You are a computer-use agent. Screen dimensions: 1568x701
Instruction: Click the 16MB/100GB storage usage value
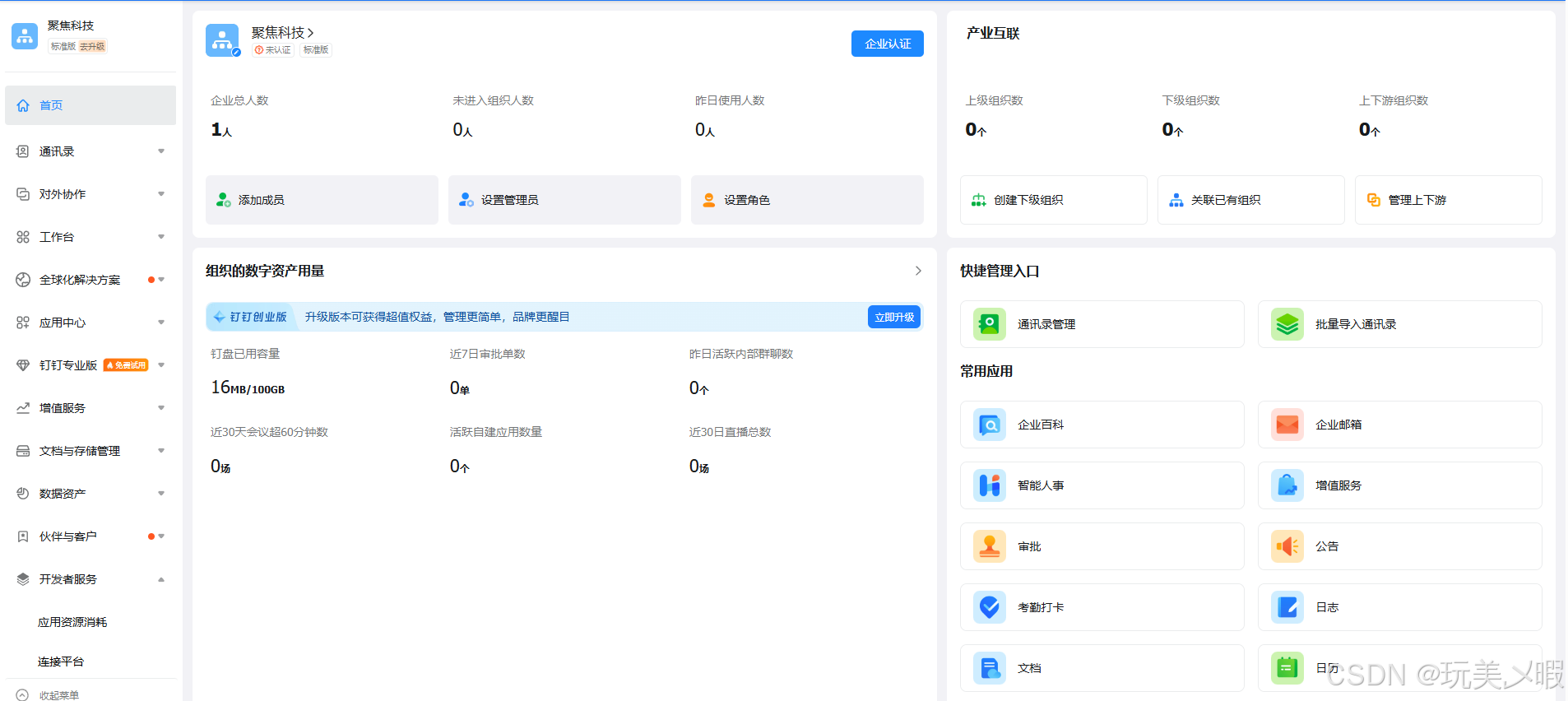(248, 388)
